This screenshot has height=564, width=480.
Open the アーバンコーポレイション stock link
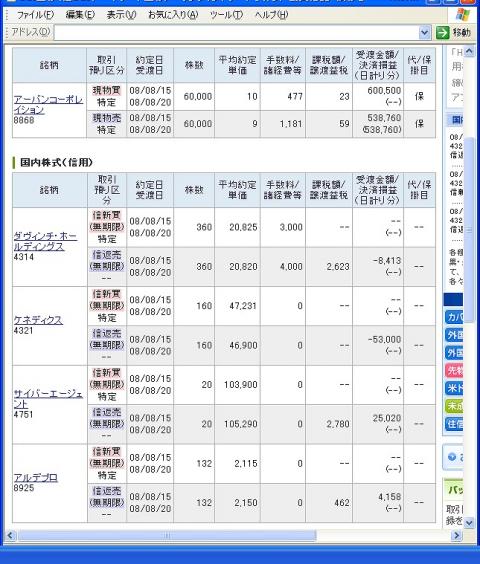click(48, 104)
